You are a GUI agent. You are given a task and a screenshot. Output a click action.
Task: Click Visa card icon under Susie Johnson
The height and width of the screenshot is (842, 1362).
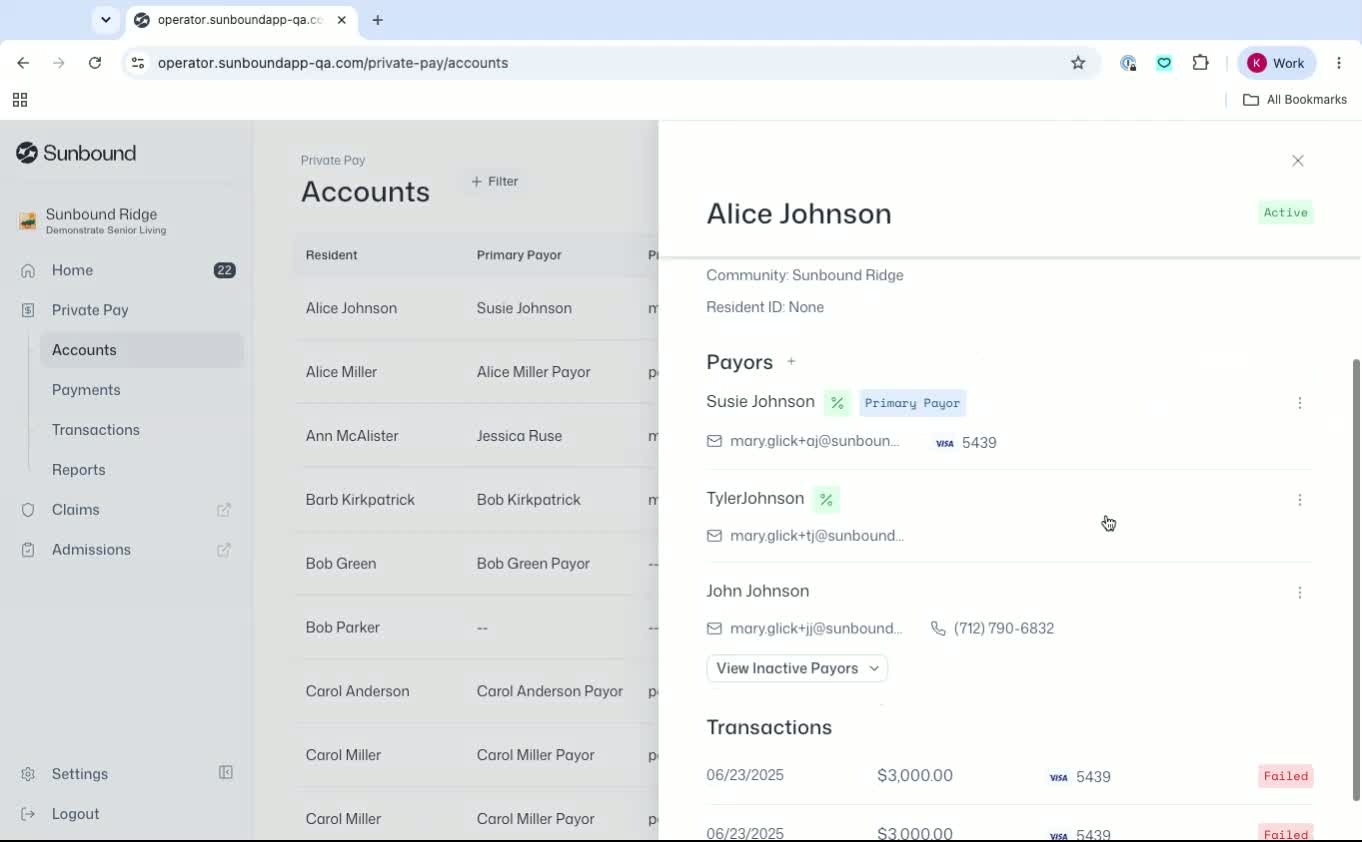click(945, 443)
